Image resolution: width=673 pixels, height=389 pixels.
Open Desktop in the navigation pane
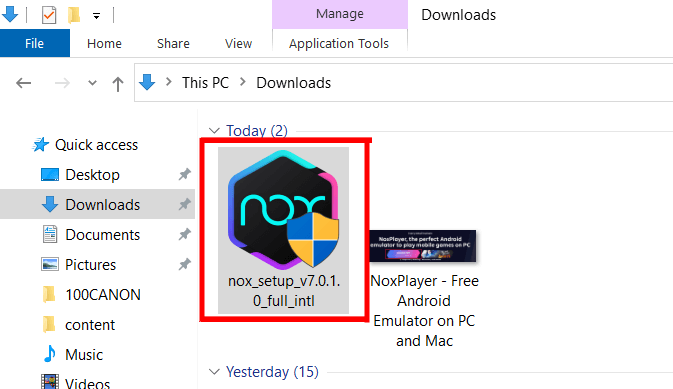coord(92,175)
